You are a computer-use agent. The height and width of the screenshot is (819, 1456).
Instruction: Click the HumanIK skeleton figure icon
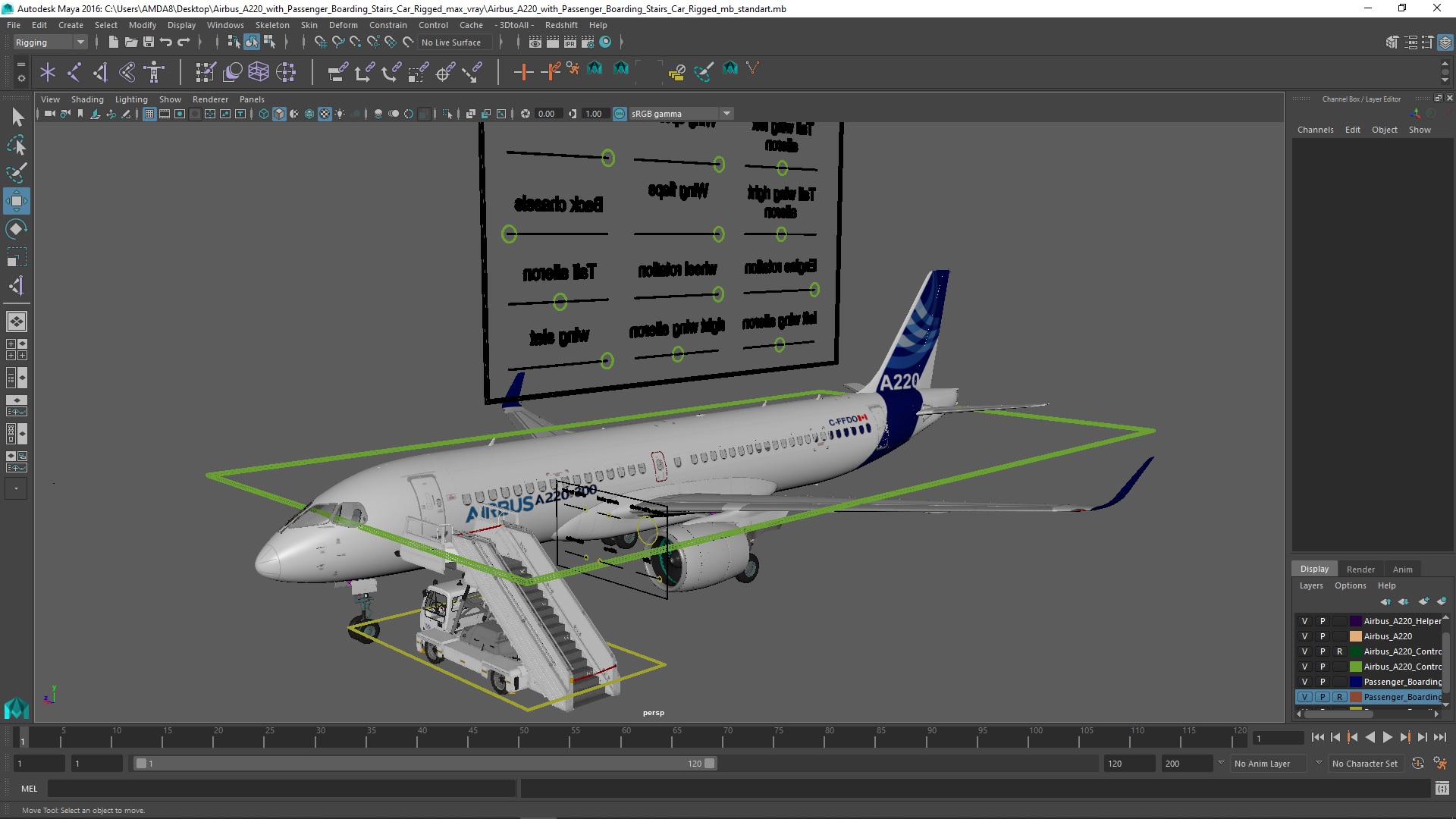tap(154, 72)
